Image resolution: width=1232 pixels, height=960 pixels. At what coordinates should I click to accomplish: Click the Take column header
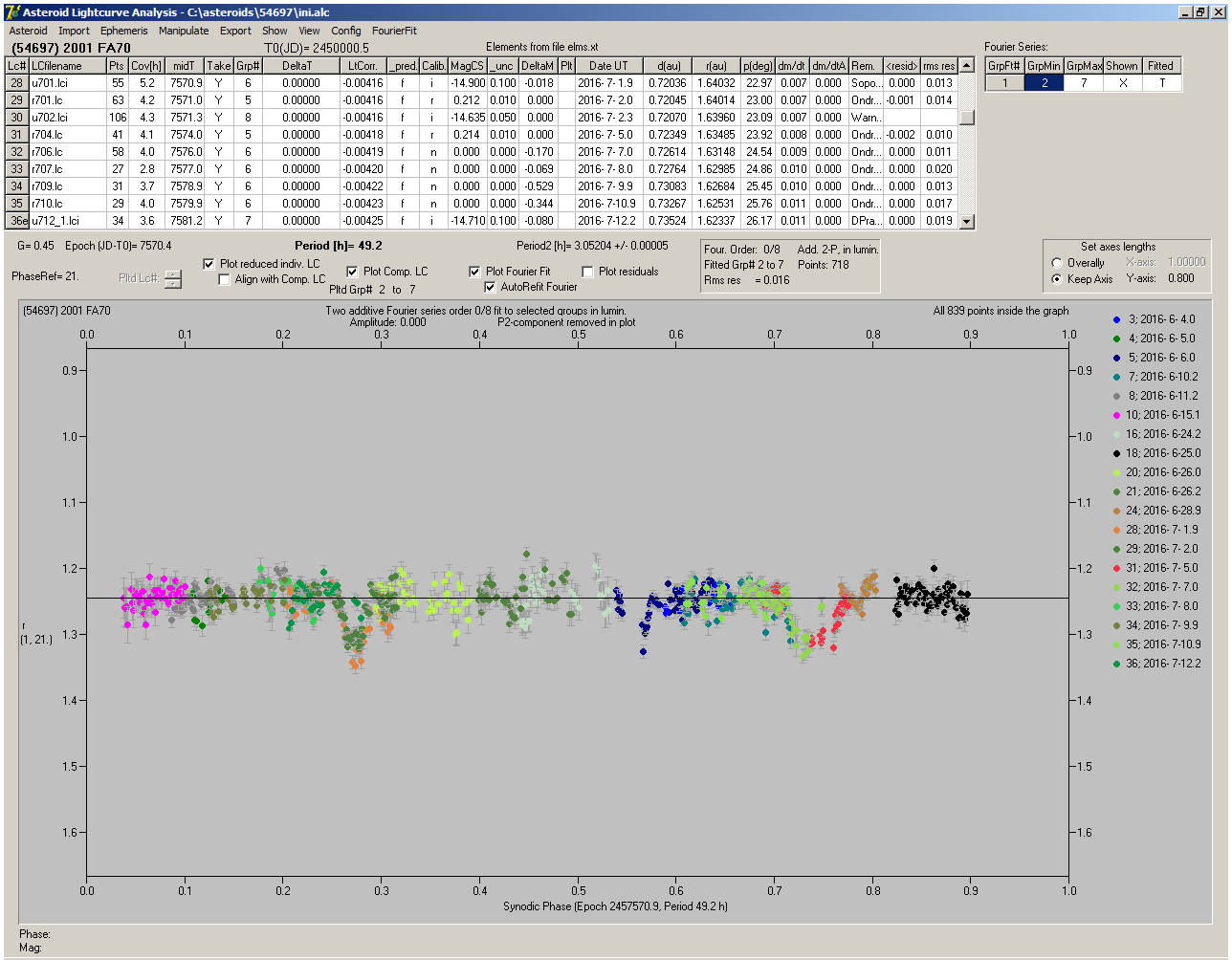[218, 66]
